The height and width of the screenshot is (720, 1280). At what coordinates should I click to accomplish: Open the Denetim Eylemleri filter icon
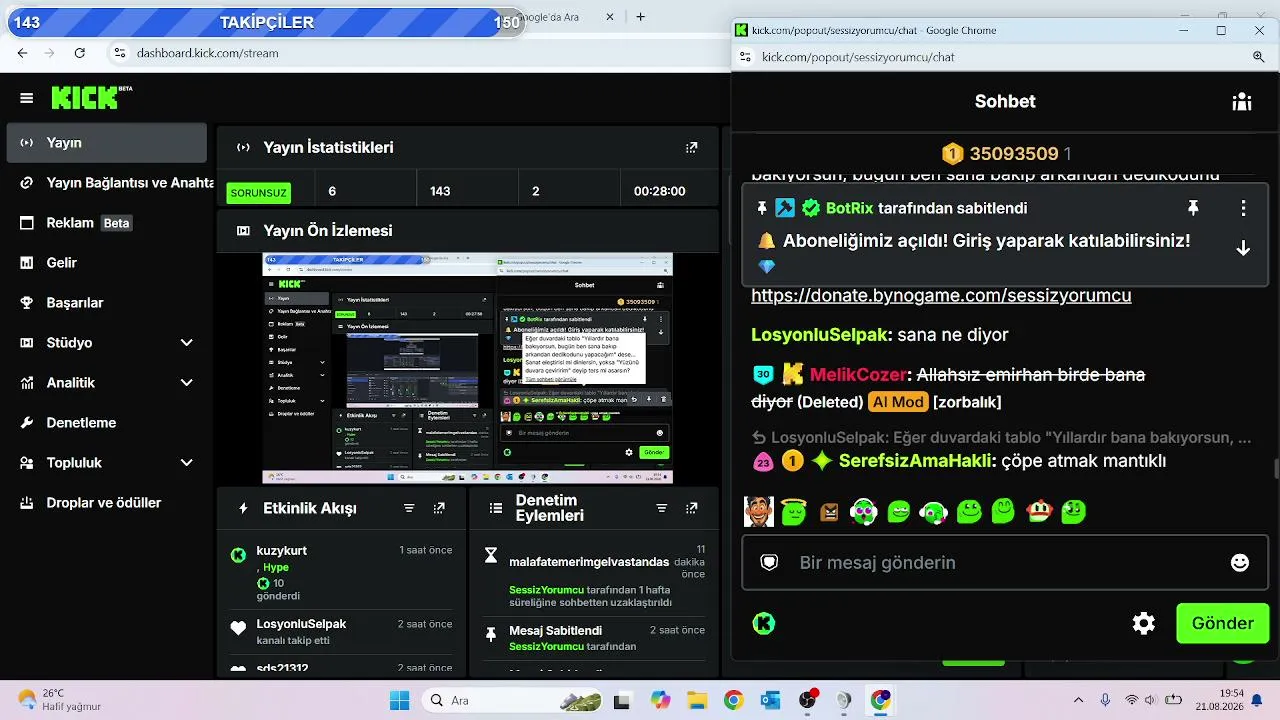point(661,508)
